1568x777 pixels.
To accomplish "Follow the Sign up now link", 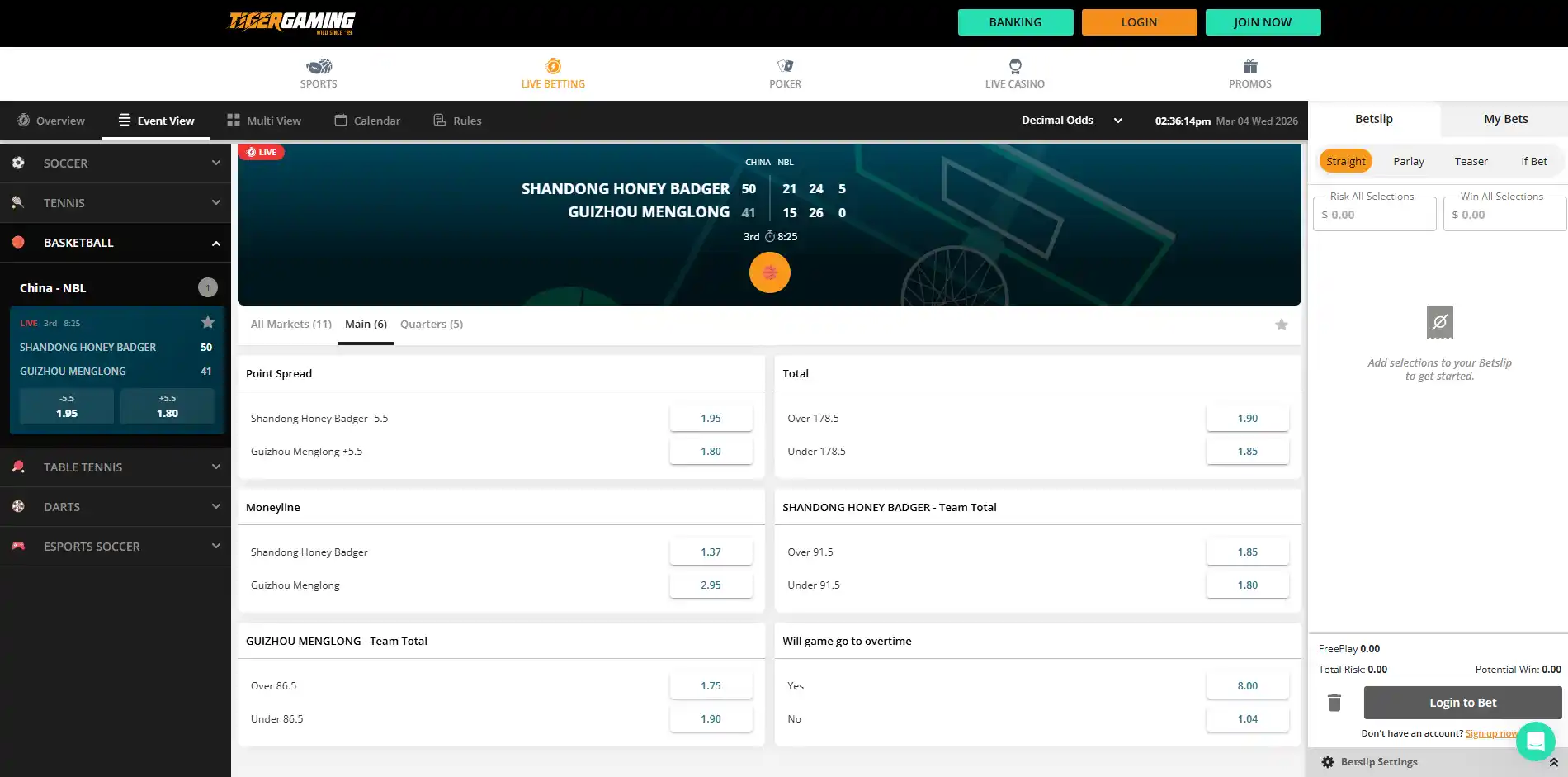I will point(1492,733).
